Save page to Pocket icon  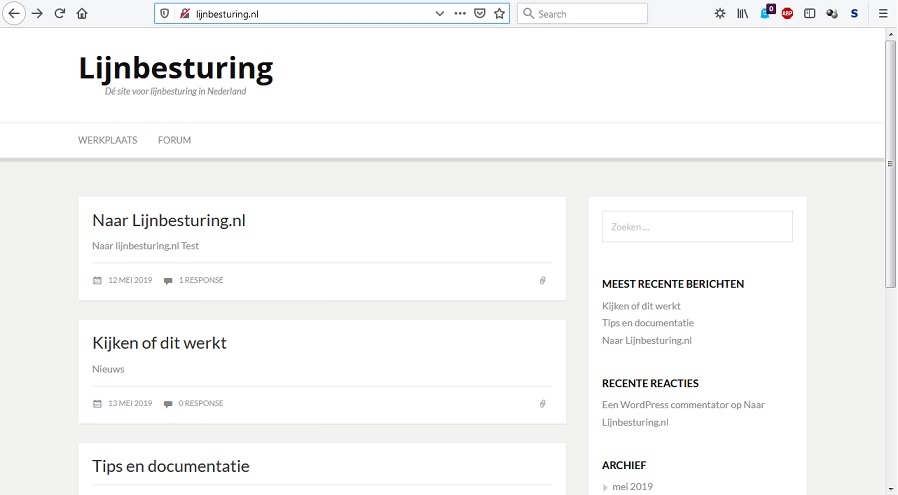click(x=480, y=13)
